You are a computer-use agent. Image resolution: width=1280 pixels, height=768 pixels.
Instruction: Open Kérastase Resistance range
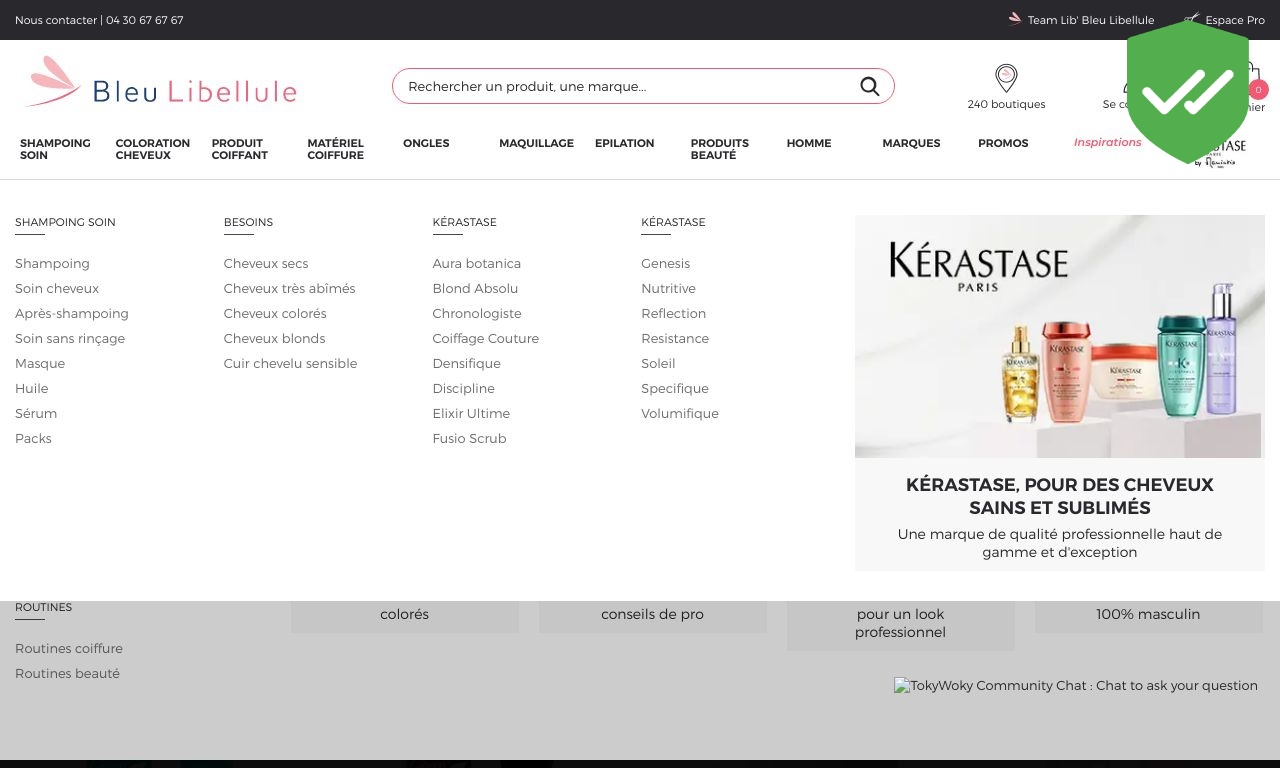pos(675,338)
